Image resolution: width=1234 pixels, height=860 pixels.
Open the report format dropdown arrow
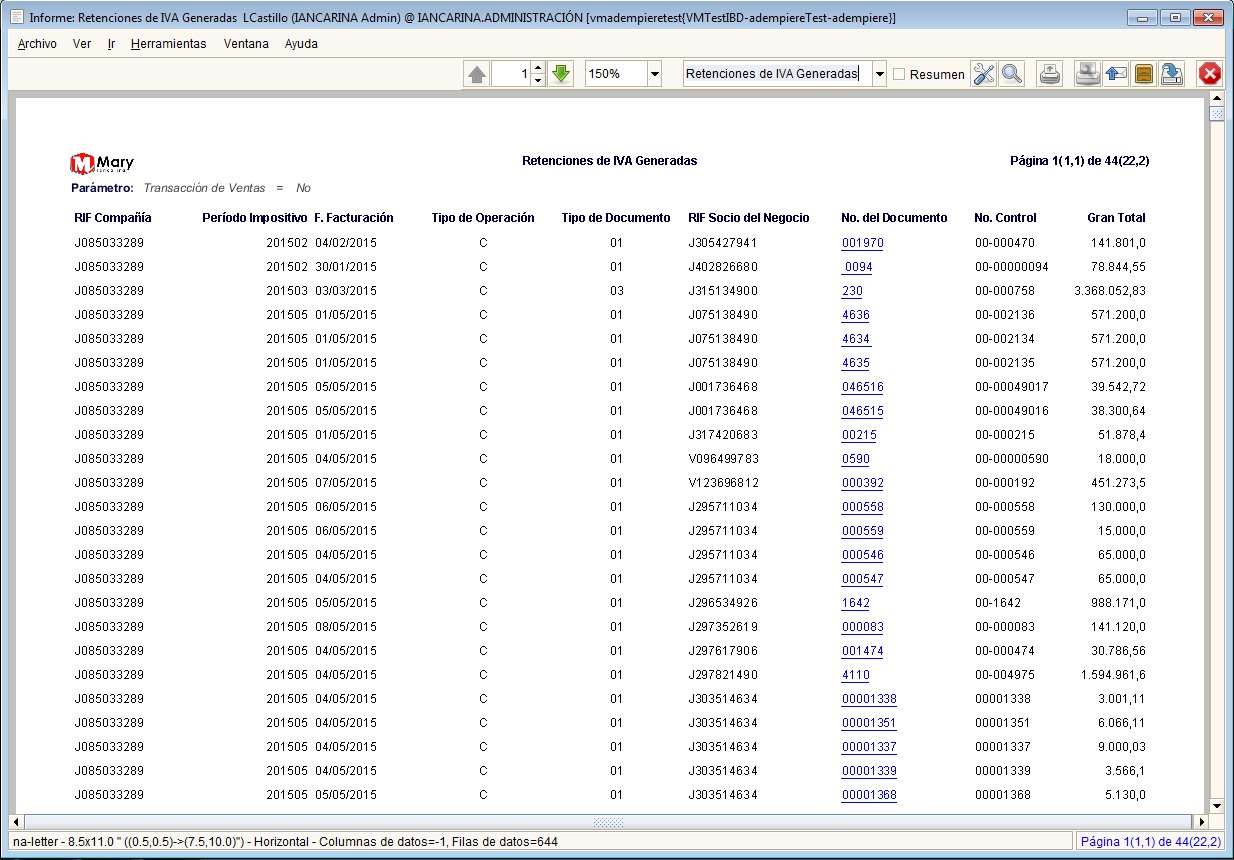click(879, 74)
